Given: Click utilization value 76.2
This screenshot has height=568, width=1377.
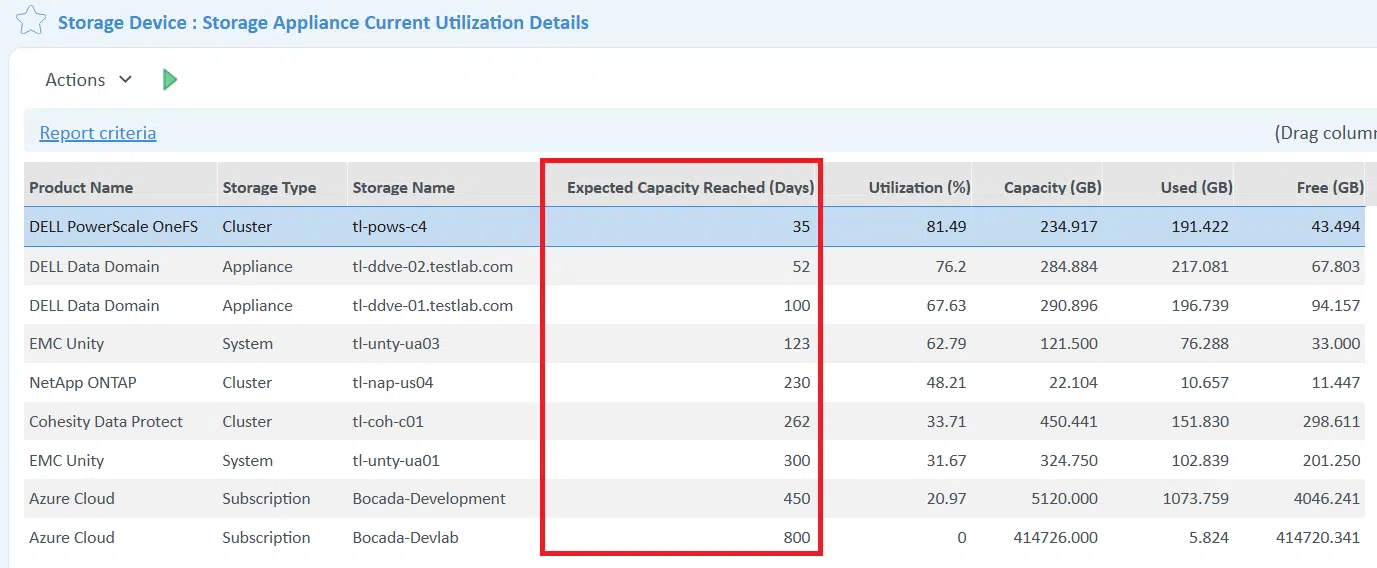Looking at the screenshot, I should (951, 267).
